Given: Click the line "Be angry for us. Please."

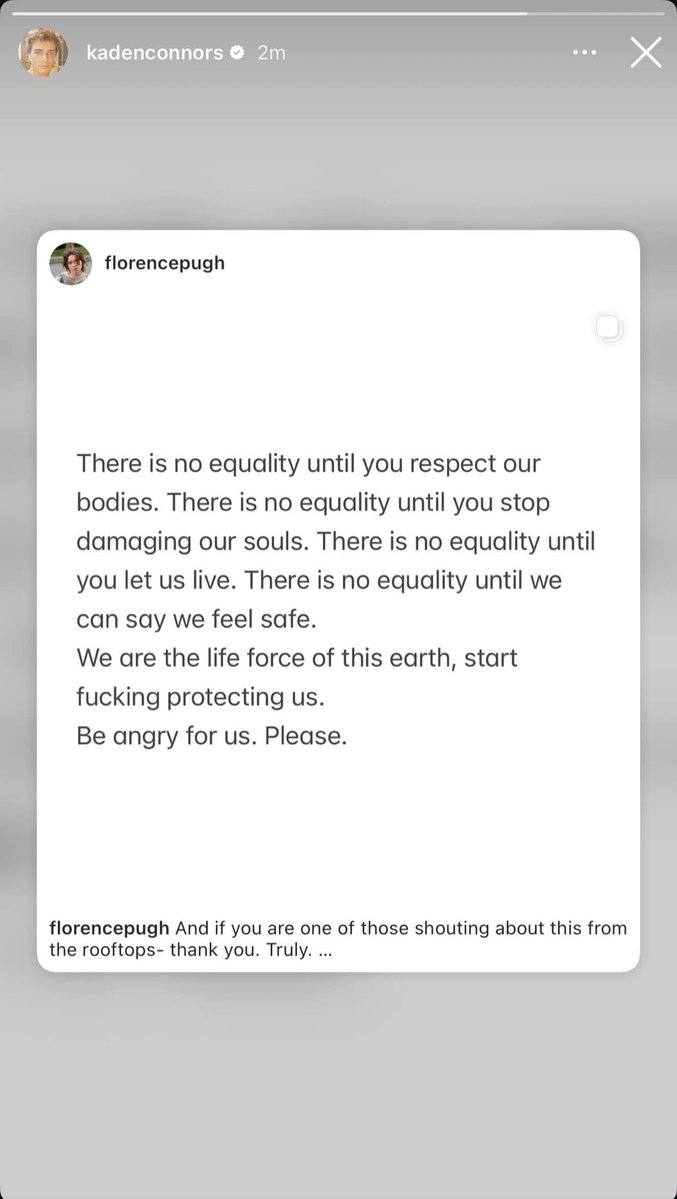Looking at the screenshot, I should coord(212,736).
